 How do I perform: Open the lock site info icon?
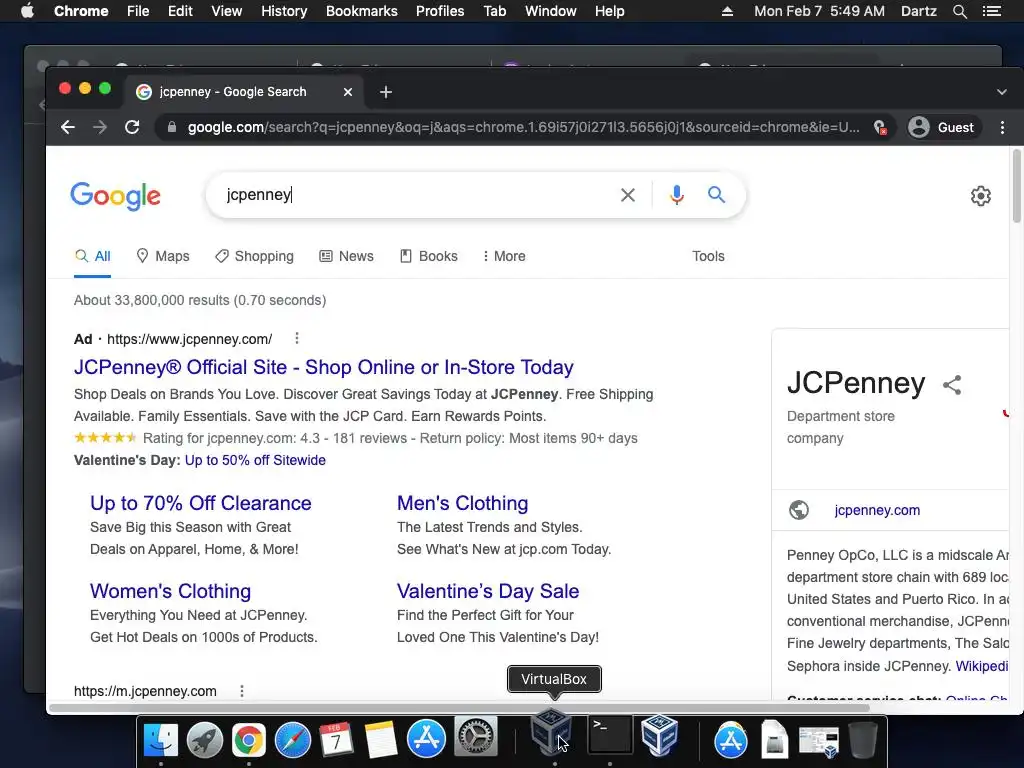(x=172, y=127)
